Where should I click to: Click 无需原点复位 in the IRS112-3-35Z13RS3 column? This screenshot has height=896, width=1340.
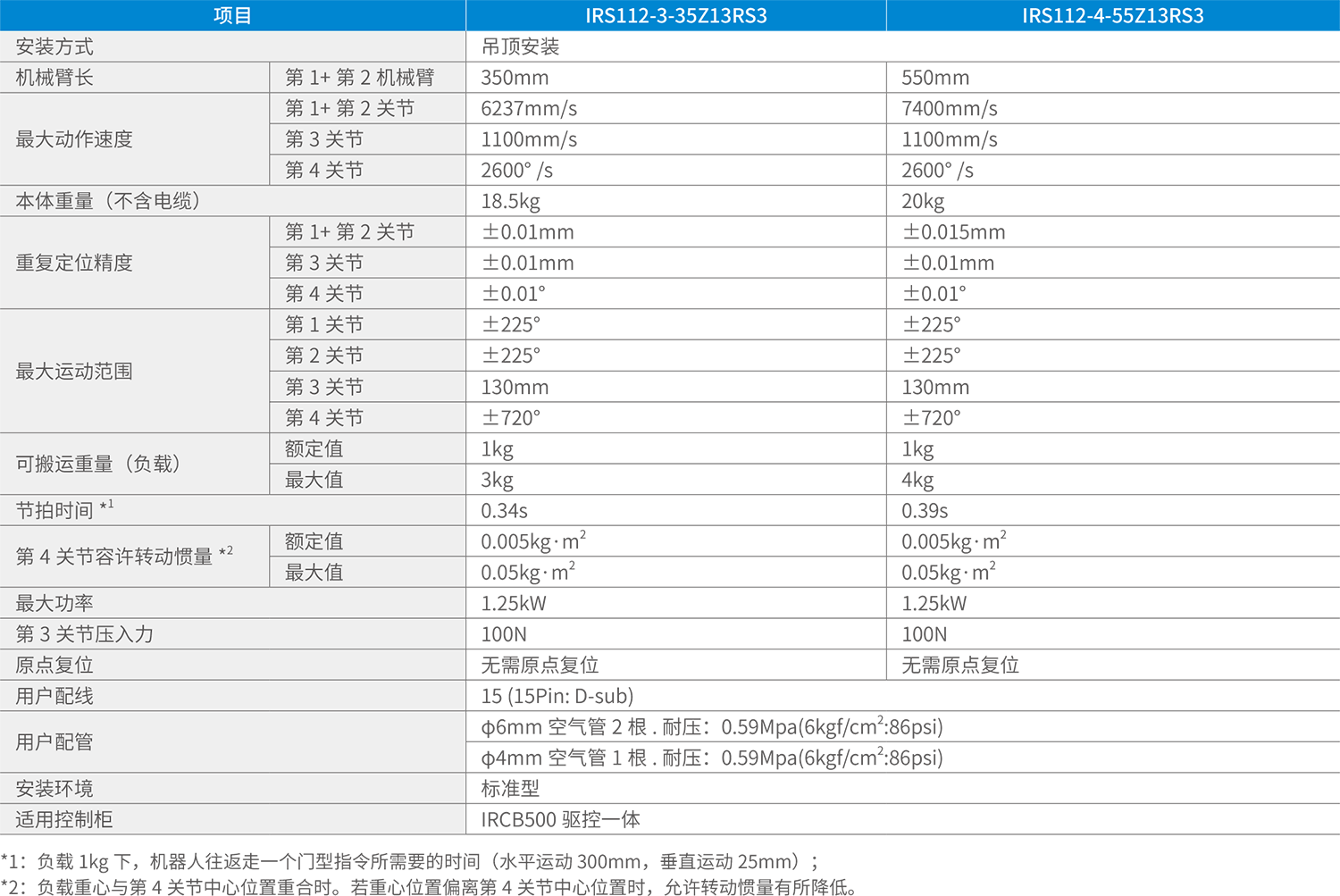point(540,665)
